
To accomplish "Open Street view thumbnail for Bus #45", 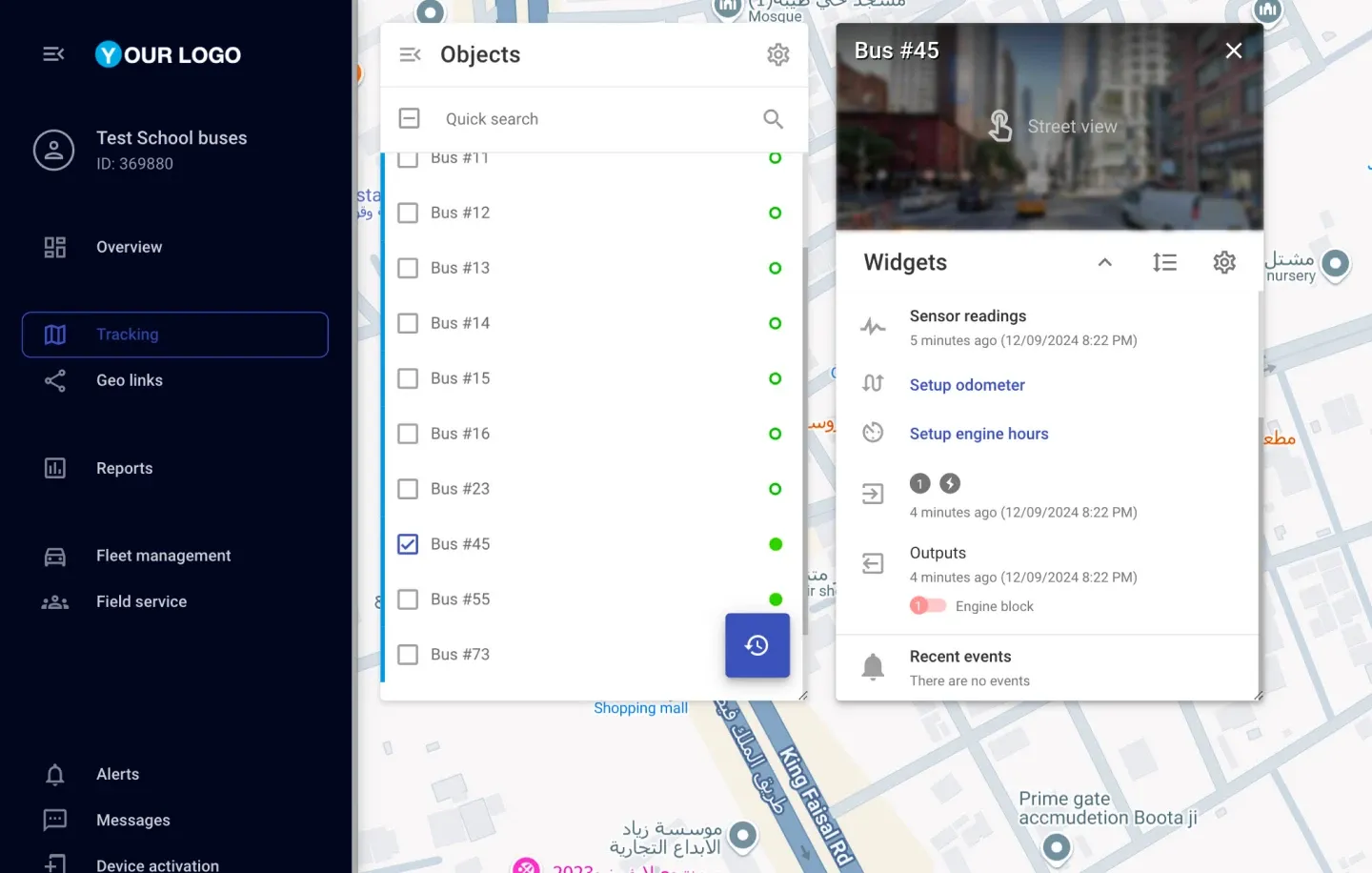I will (1050, 126).
